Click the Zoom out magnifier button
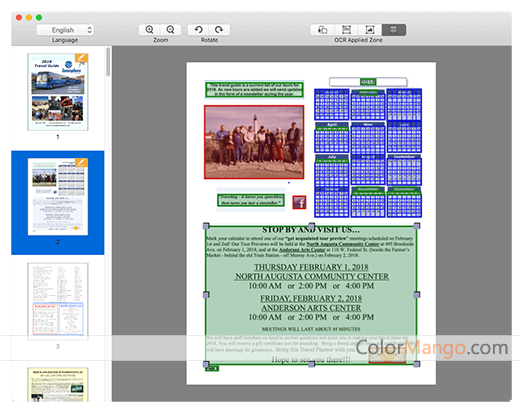520x412 pixels. coord(170,30)
